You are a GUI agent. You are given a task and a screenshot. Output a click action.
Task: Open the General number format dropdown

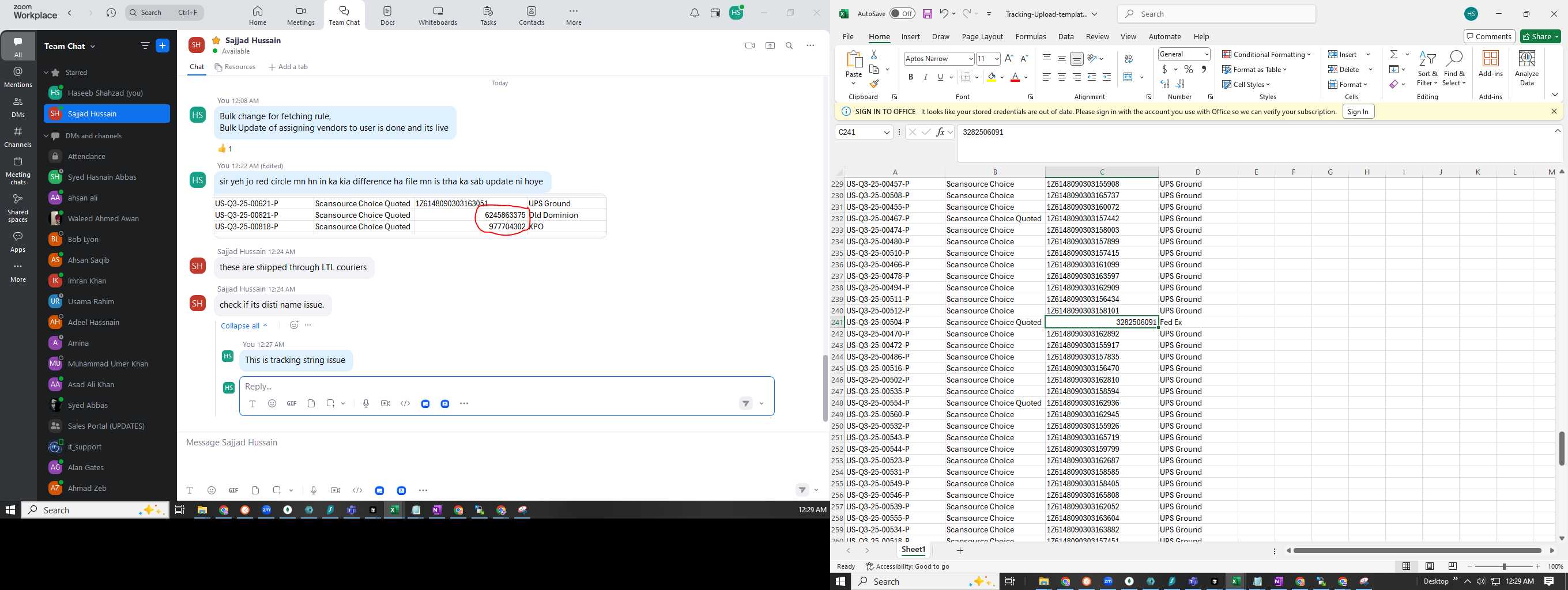(1206, 54)
